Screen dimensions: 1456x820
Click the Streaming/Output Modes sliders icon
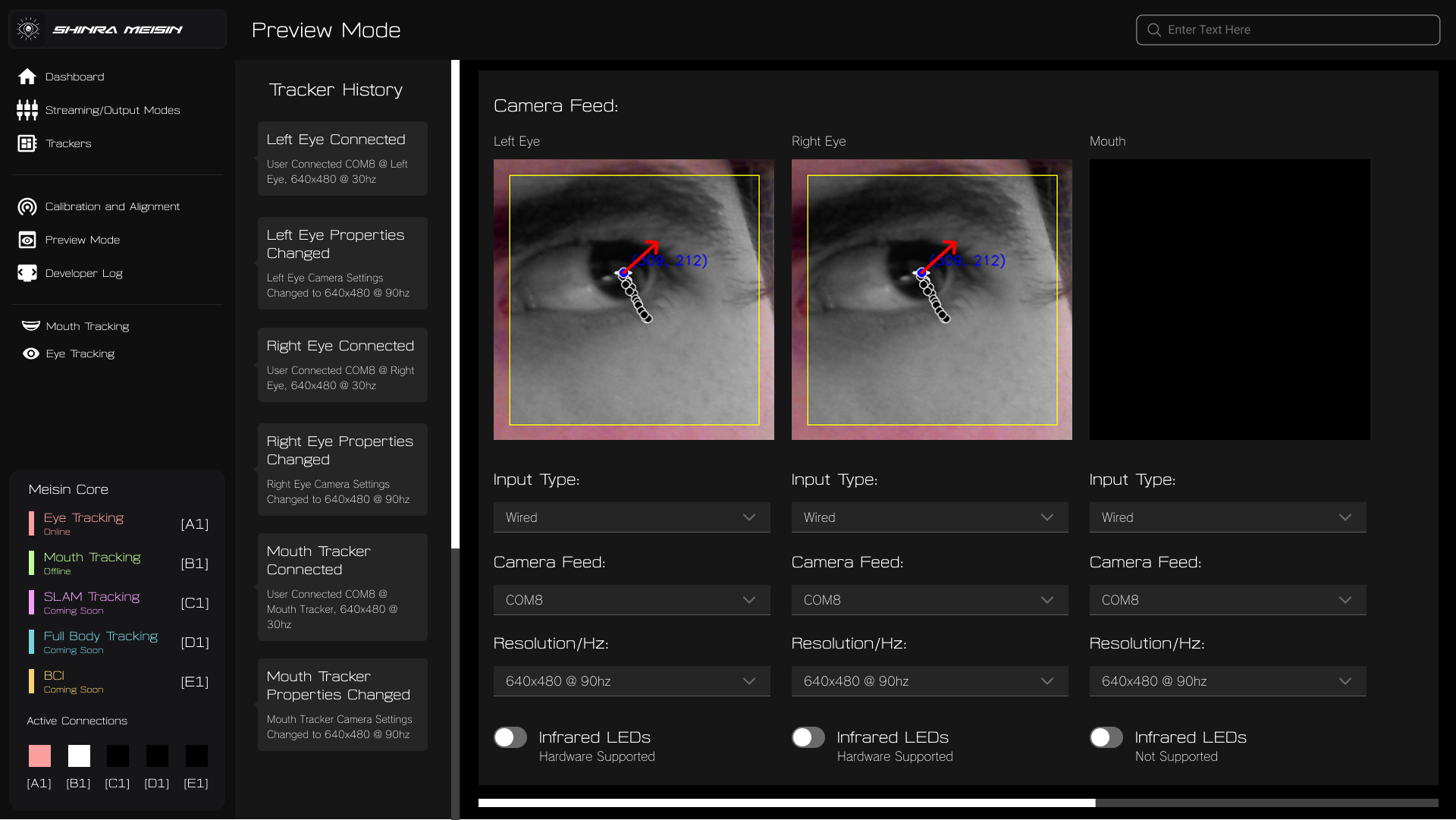(27, 110)
